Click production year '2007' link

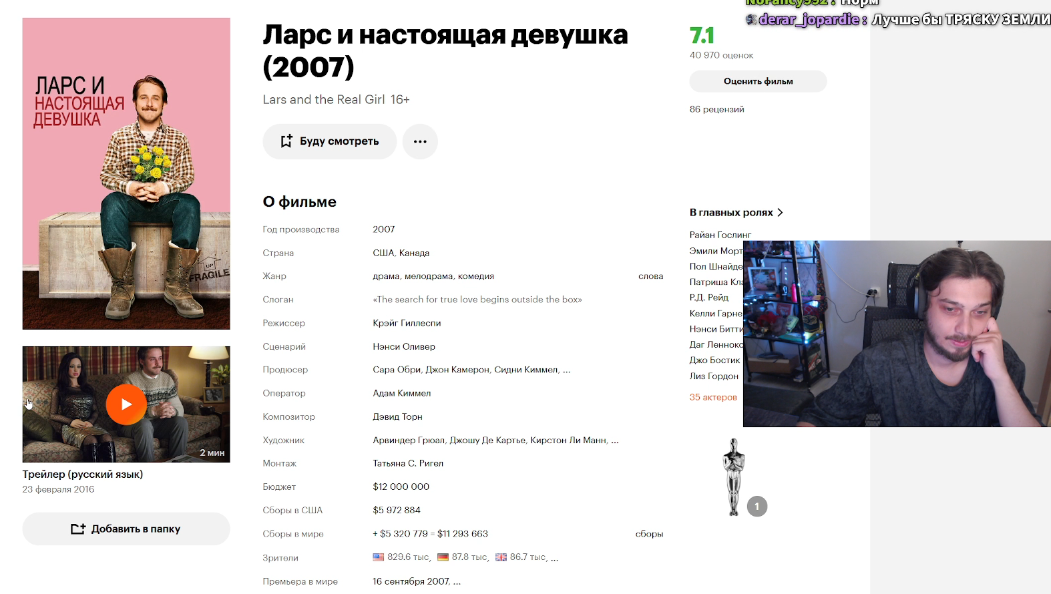[x=384, y=229]
